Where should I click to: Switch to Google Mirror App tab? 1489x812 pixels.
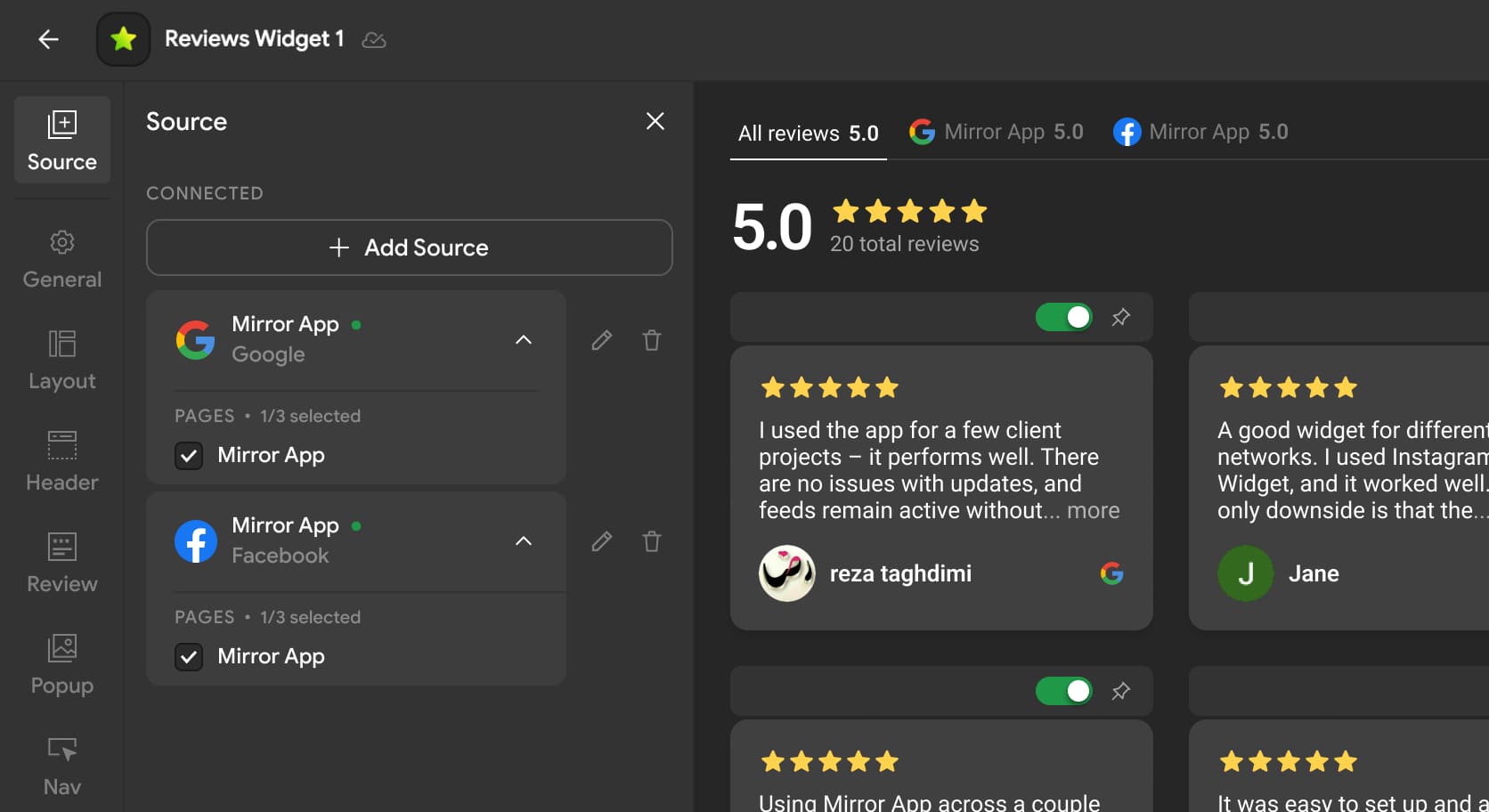(x=997, y=132)
